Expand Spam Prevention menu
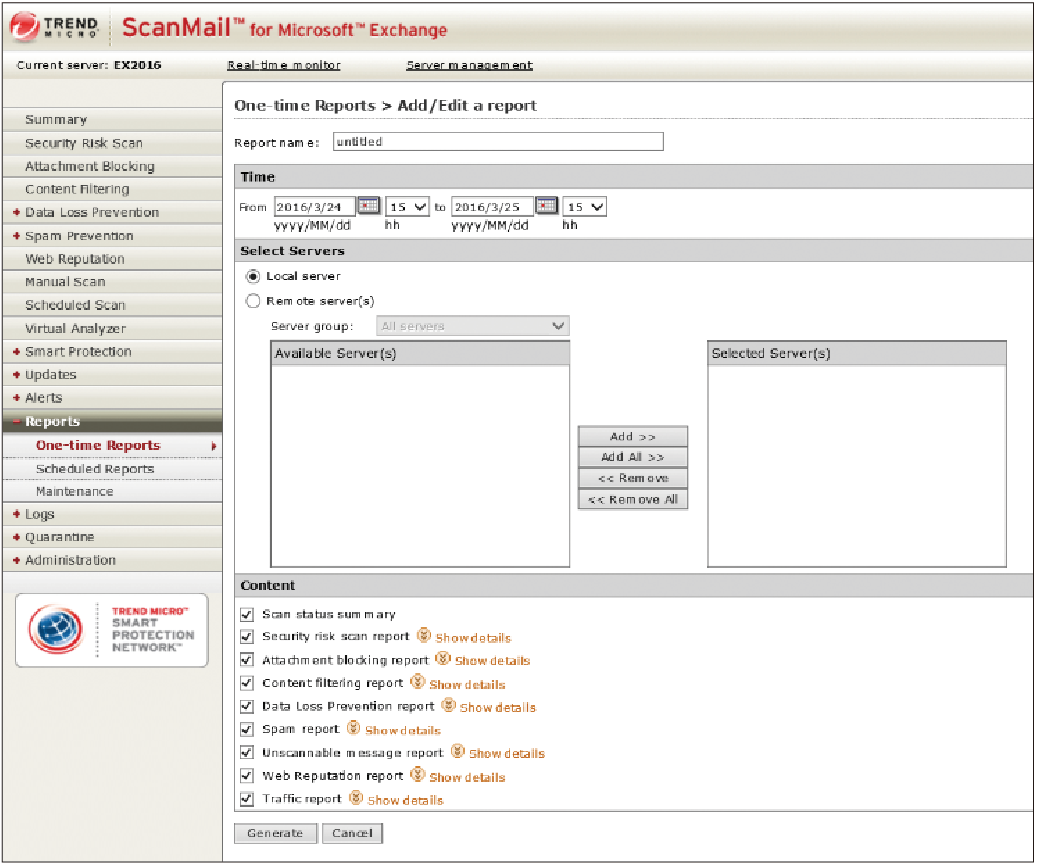This screenshot has width=1037, height=866. click(17, 236)
